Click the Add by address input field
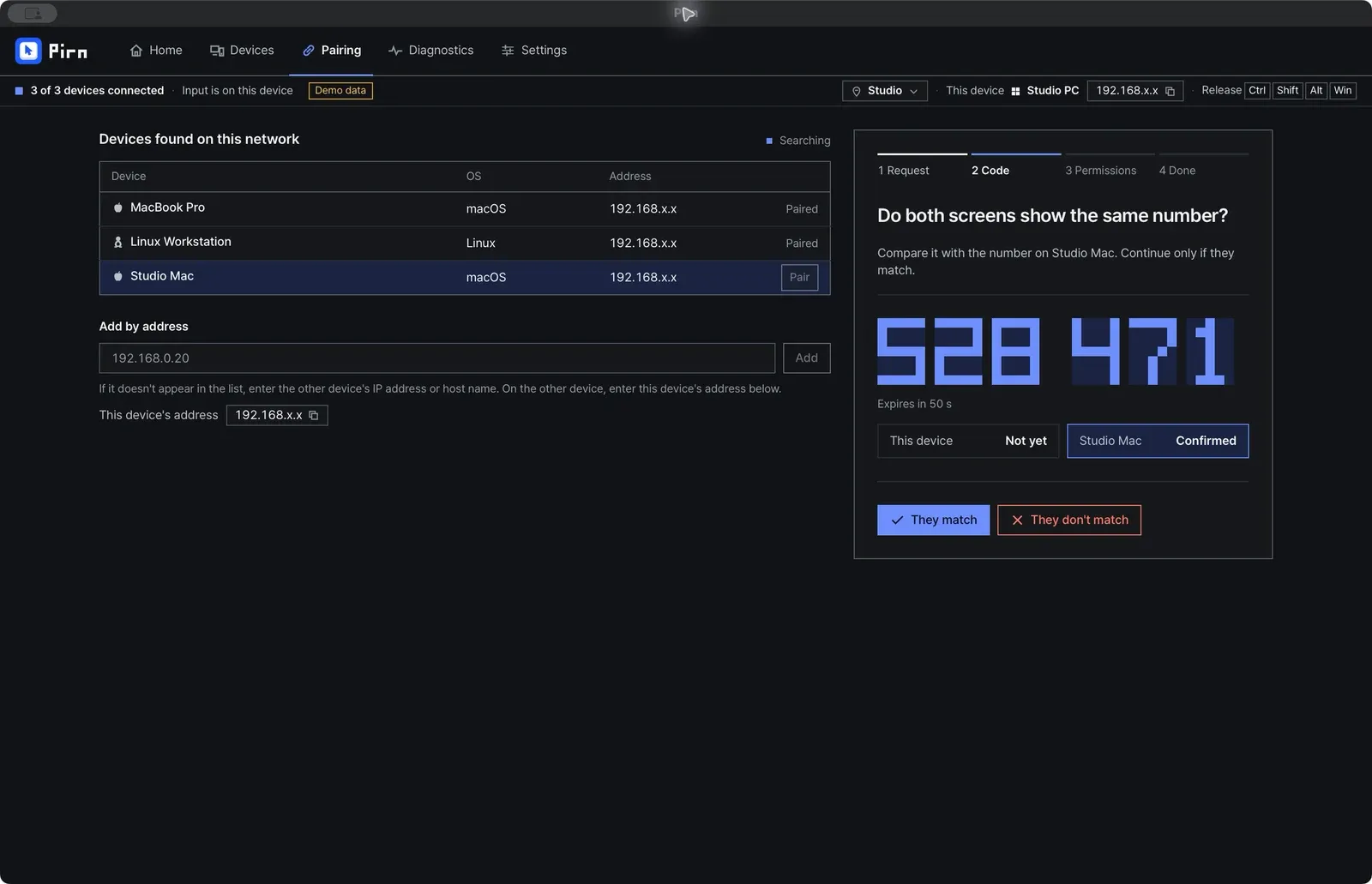 [437, 358]
